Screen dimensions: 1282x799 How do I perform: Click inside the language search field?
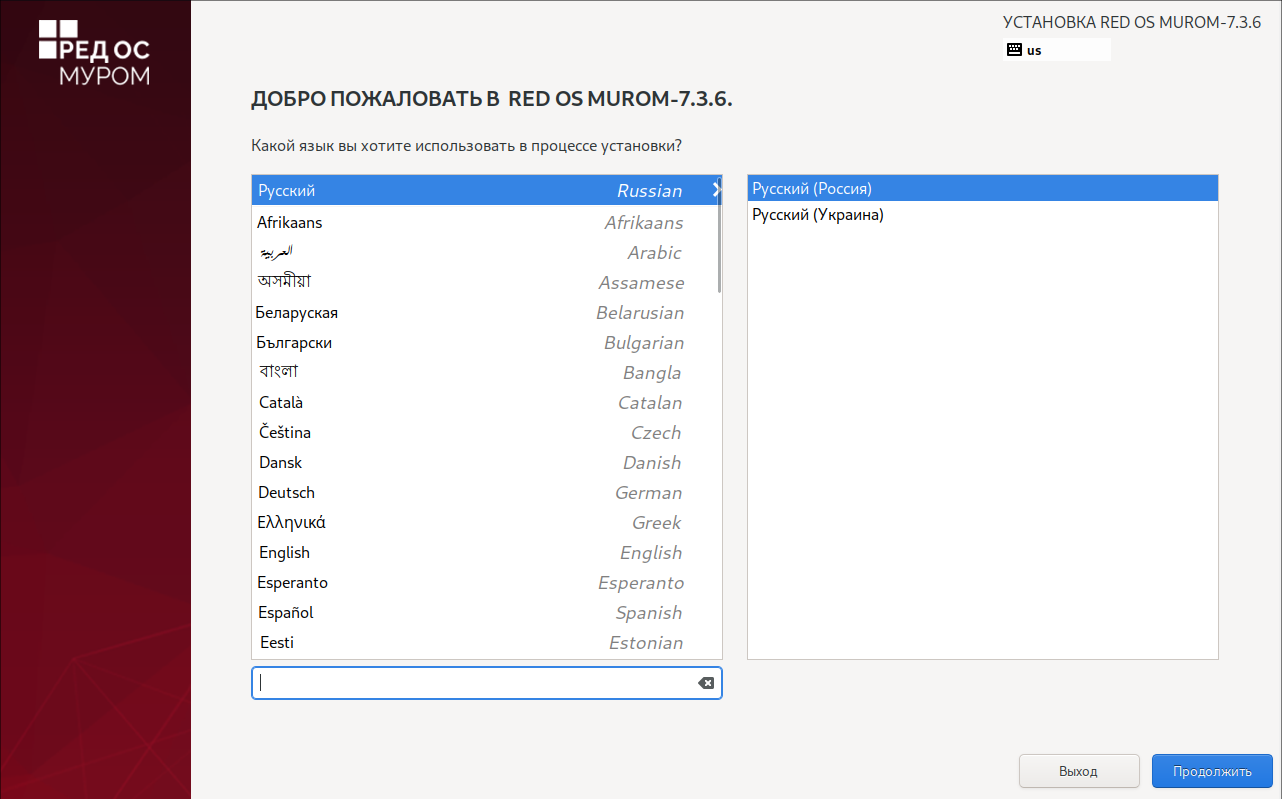click(x=470, y=683)
